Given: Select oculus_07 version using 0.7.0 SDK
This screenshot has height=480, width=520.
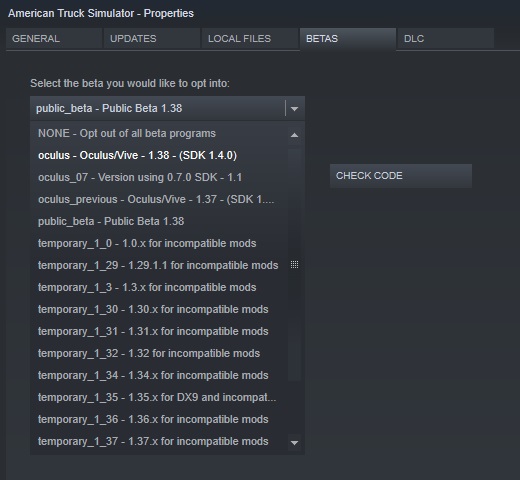Looking at the screenshot, I should click(x=159, y=177).
